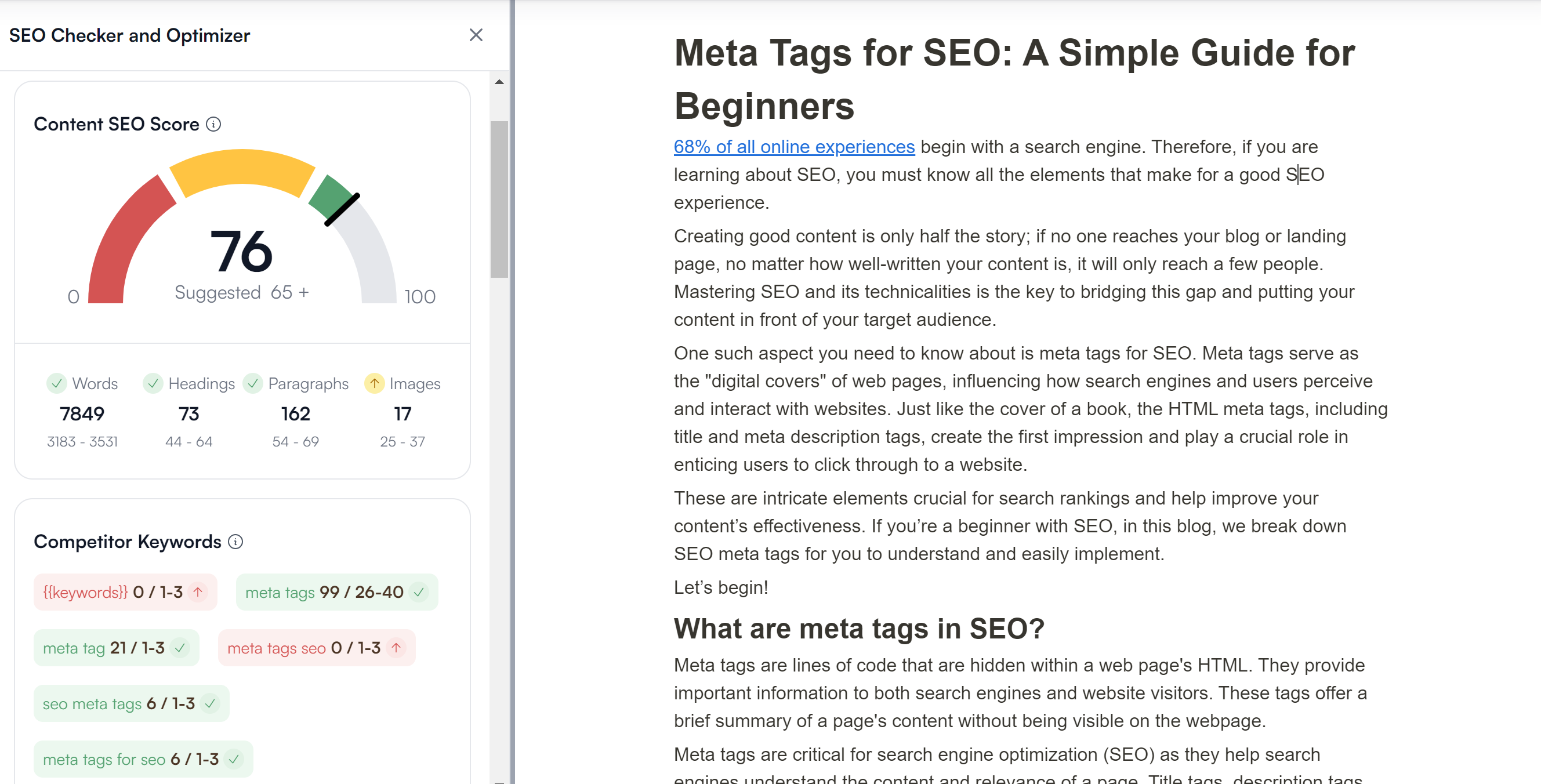
Task: Close the SEO Checker and Optimizer panel
Action: (476, 35)
